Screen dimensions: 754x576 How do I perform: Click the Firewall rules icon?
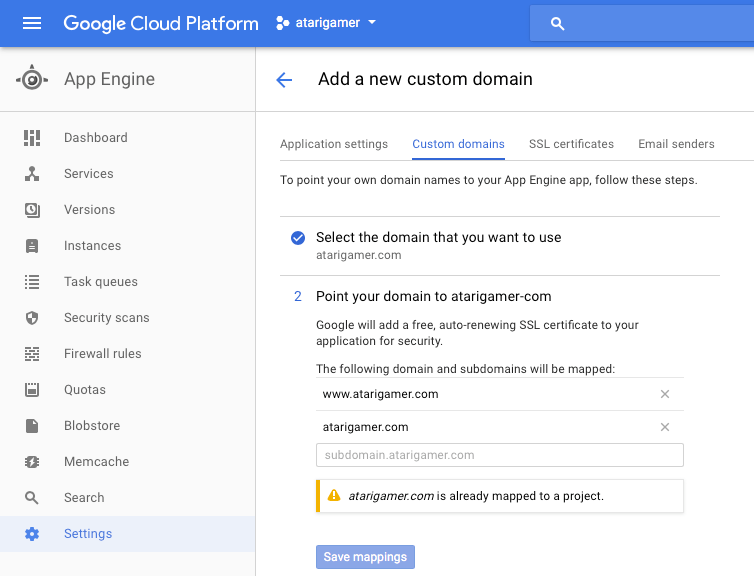coord(32,354)
